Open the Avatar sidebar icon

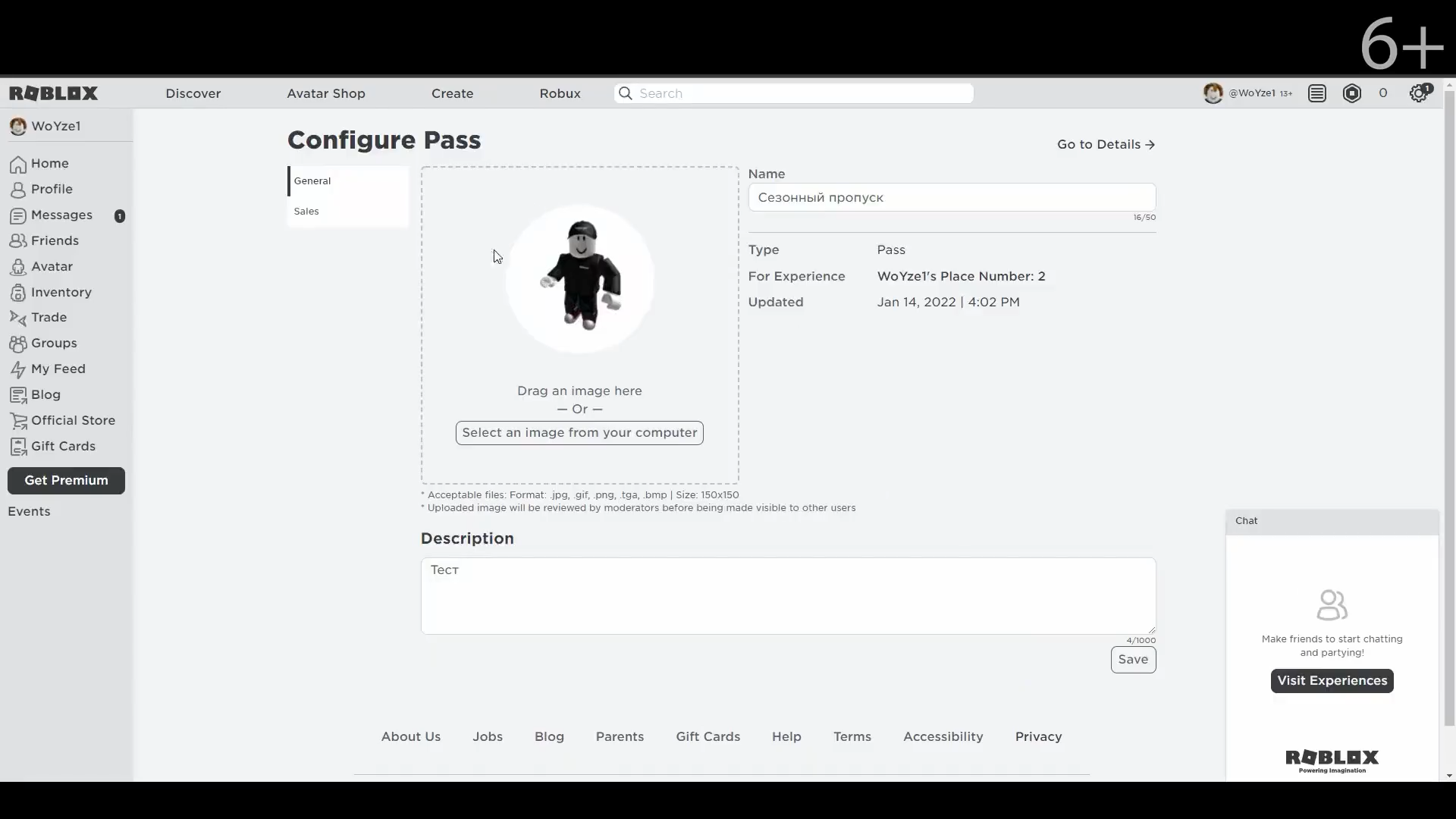(18, 267)
